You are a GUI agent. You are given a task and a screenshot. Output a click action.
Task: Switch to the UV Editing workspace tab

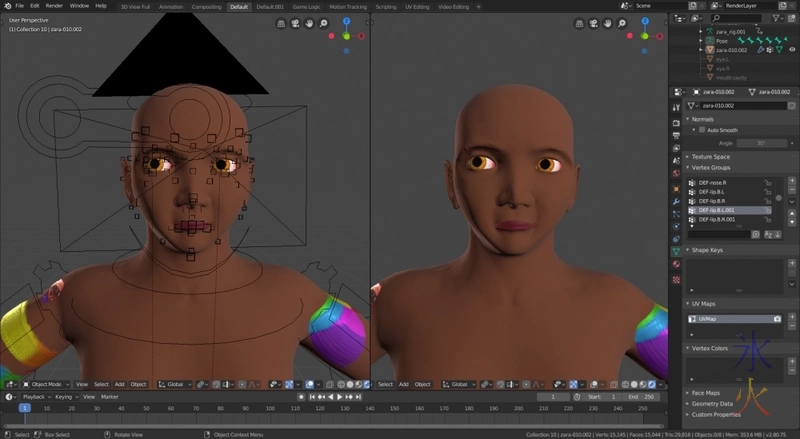pyautogui.click(x=416, y=6)
